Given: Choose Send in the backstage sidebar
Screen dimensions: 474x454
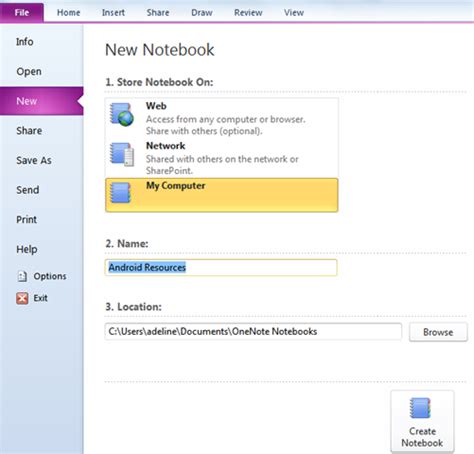Looking at the screenshot, I should point(28,190).
